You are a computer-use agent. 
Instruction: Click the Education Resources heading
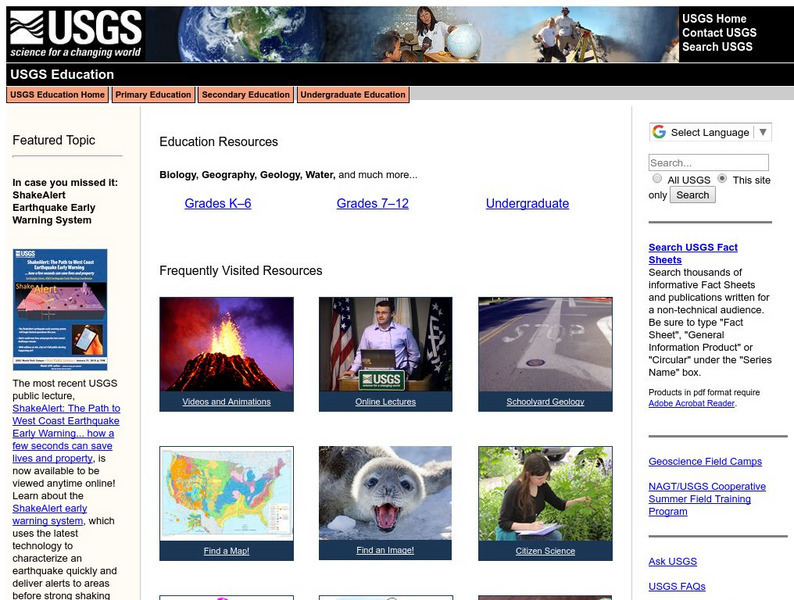(219, 142)
